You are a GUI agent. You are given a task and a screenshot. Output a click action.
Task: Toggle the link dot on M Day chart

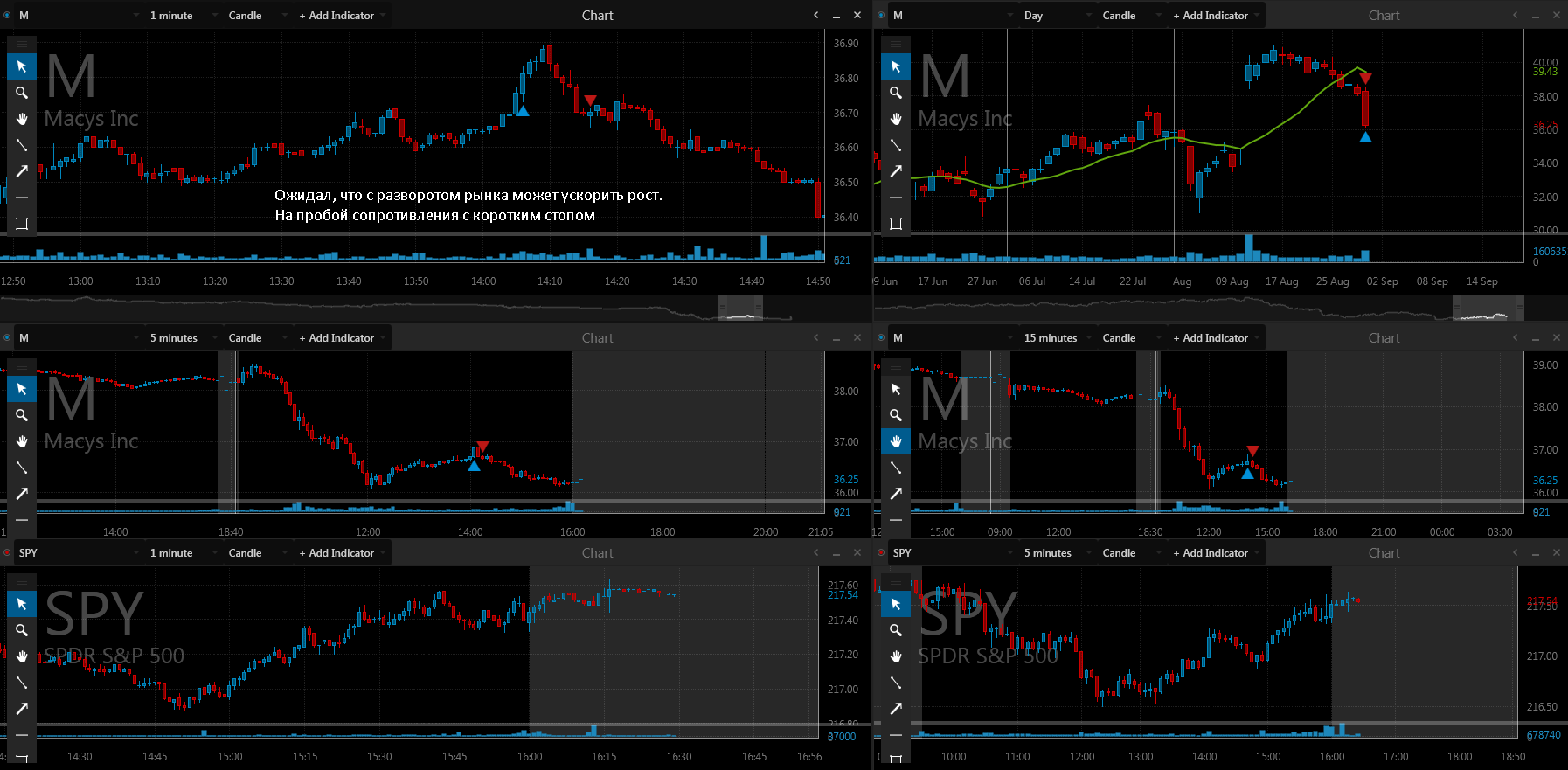tap(881, 15)
